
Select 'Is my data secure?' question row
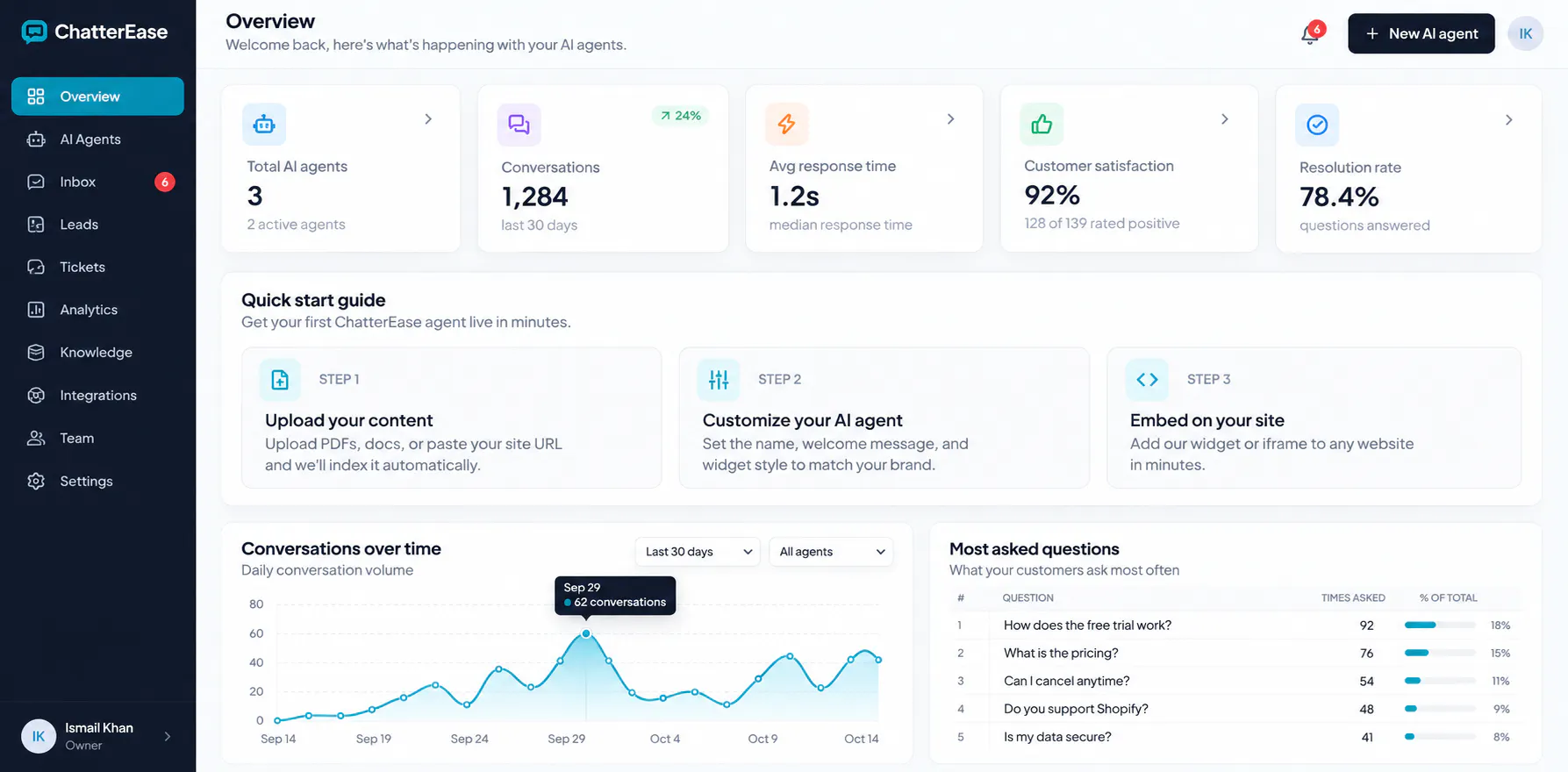pos(1235,738)
